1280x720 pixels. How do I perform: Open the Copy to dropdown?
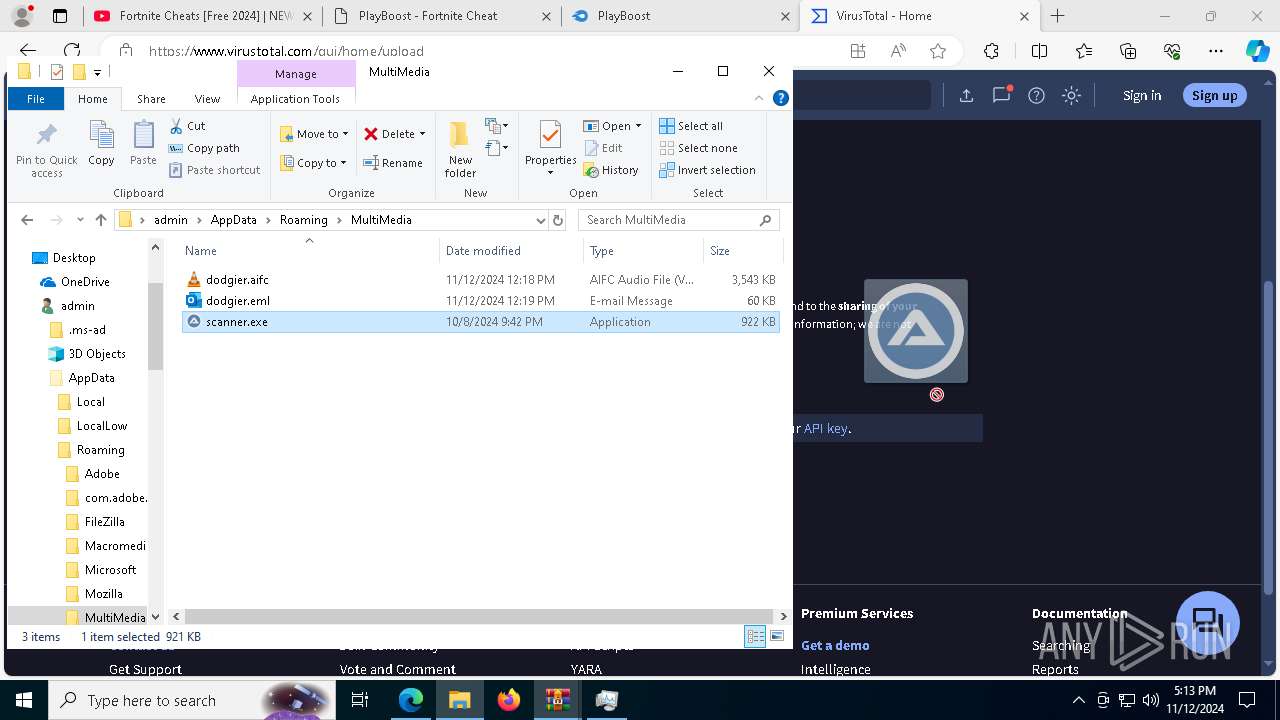click(x=313, y=163)
